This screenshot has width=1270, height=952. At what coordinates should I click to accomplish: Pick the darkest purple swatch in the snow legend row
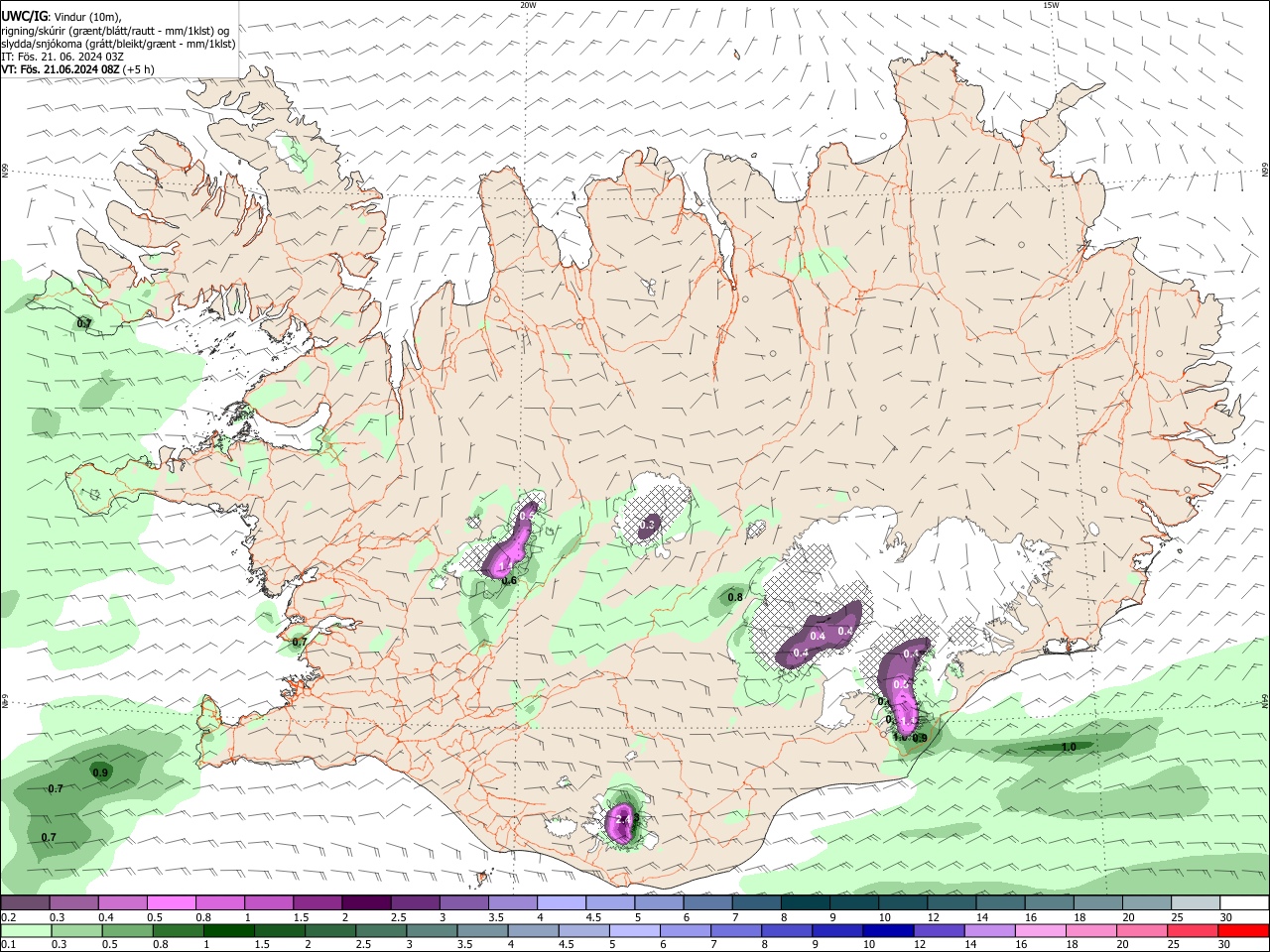pyautogui.click(x=365, y=902)
